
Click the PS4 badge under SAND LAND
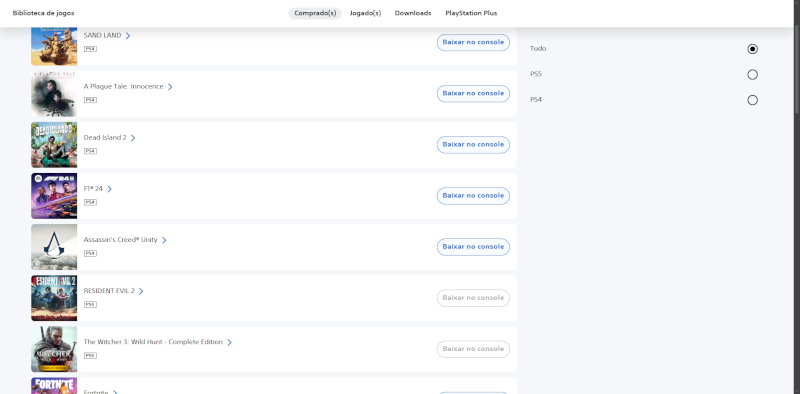coord(90,49)
